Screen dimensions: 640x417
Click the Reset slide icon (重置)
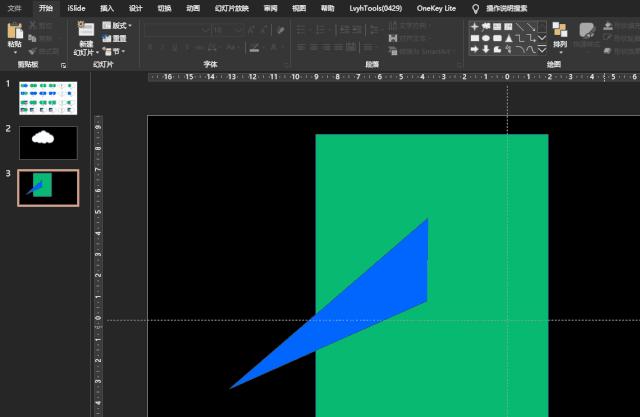pyautogui.click(x=118, y=38)
